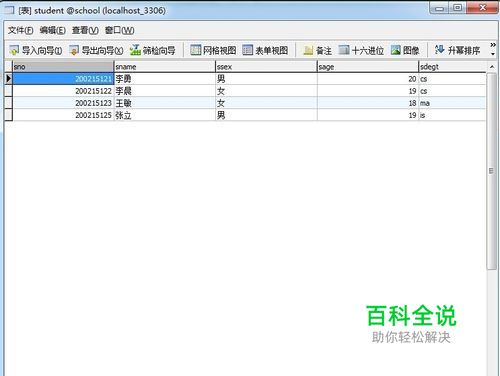500x376 pixels.
Task: Switch to Form View (表单视图)
Action: [265, 50]
